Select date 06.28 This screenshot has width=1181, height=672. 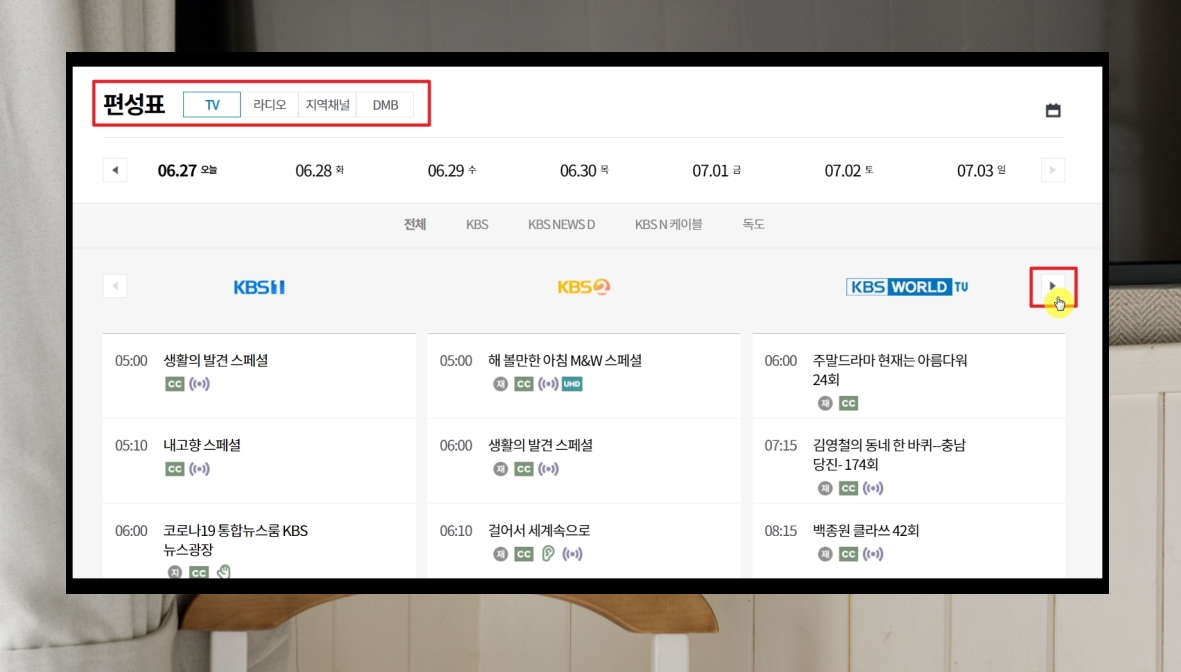click(319, 171)
